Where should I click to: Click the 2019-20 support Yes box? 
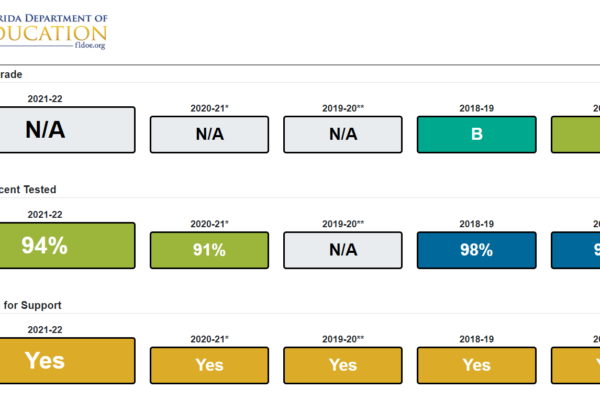click(343, 365)
